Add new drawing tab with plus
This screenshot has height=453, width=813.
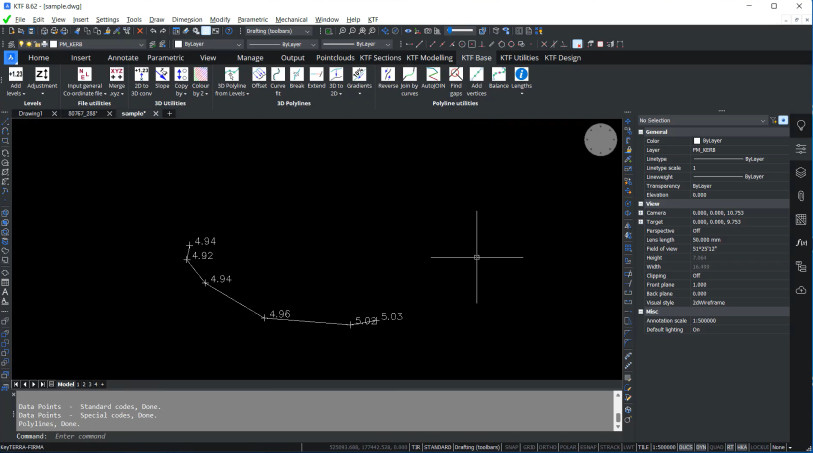[169, 114]
